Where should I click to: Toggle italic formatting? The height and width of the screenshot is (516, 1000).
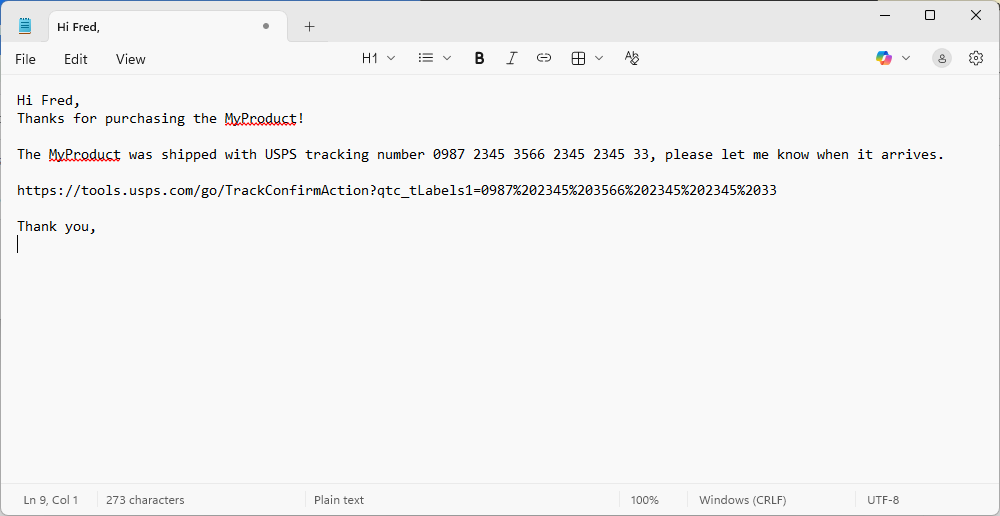pyautogui.click(x=511, y=58)
